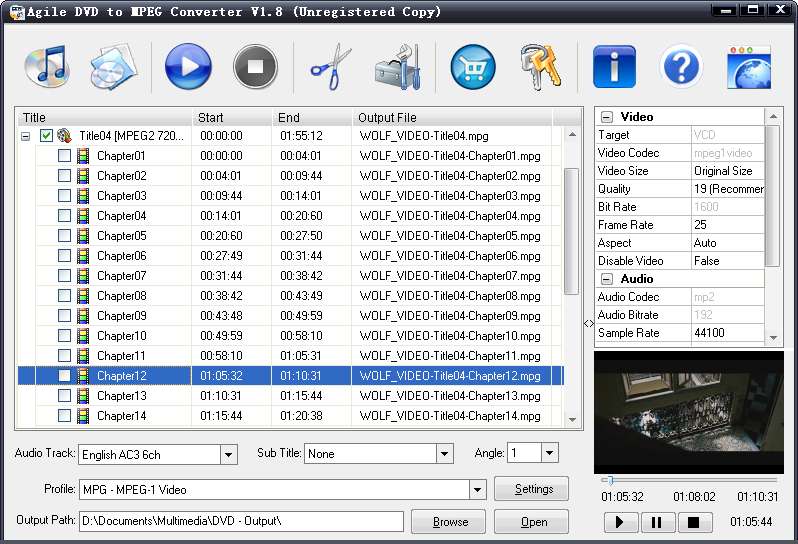This screenshot has width=798, height=544.
Task: Click the Sample Rate value 44100
Action: [728, 333]
